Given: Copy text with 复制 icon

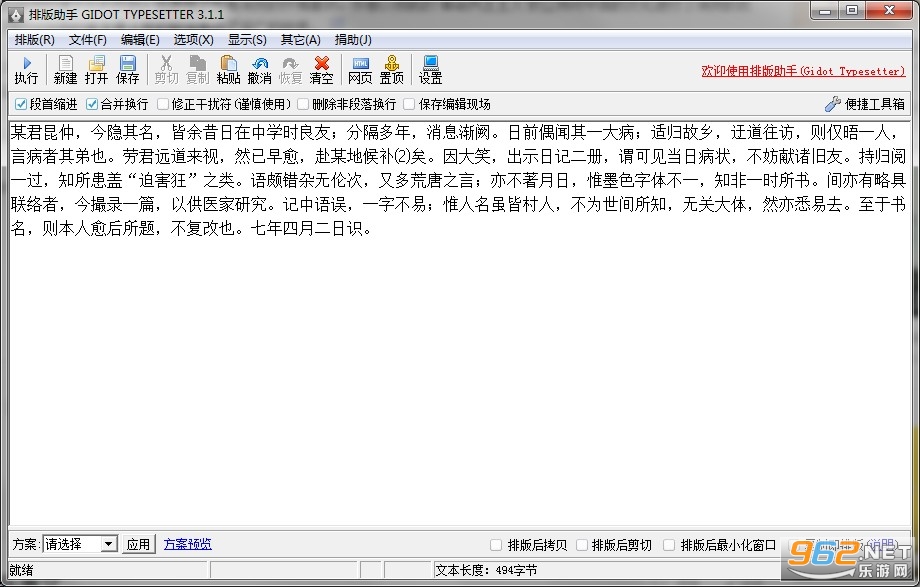Looking at the screenshot, I should point(198,70).
